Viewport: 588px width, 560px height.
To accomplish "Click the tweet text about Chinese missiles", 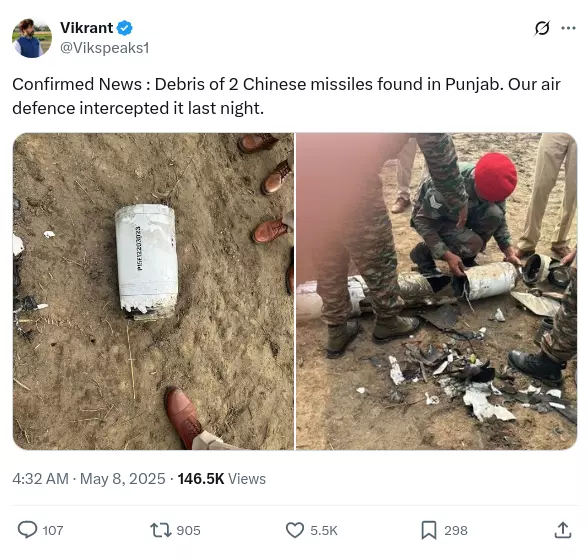I will tap(286, 96).
